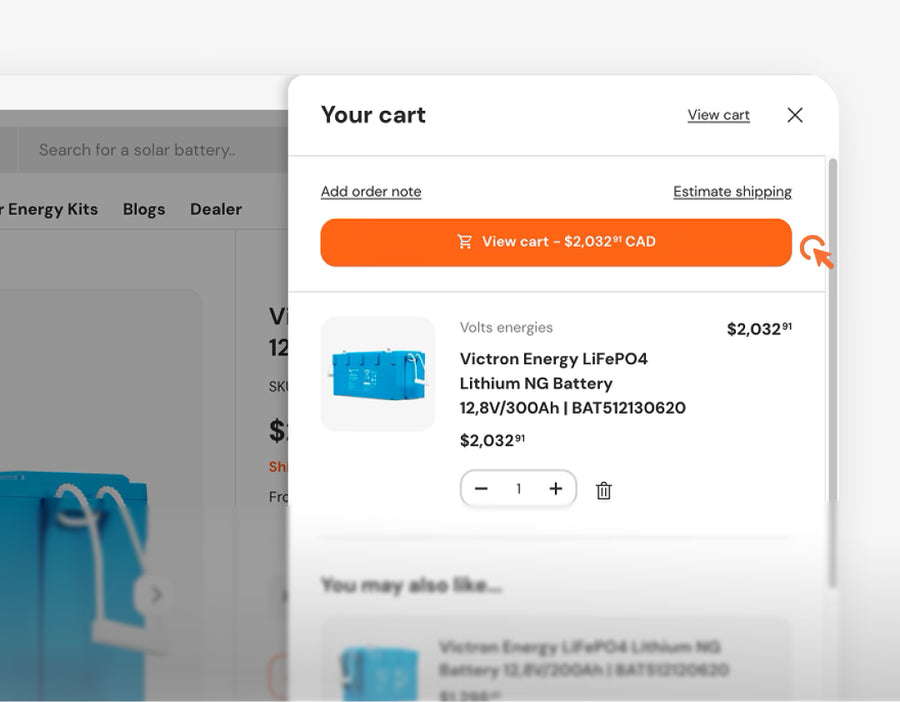Open the Energy Kits menu item
Image resolution: width=900 pixels, height=702 pixels.
[47, 209]
